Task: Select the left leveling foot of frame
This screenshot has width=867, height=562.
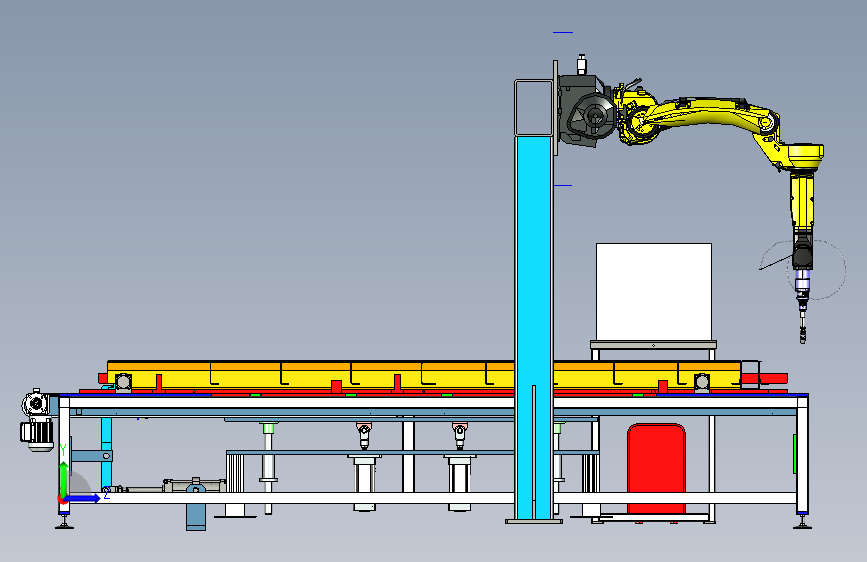Action: pyautogui.click(x=64, y=522)
